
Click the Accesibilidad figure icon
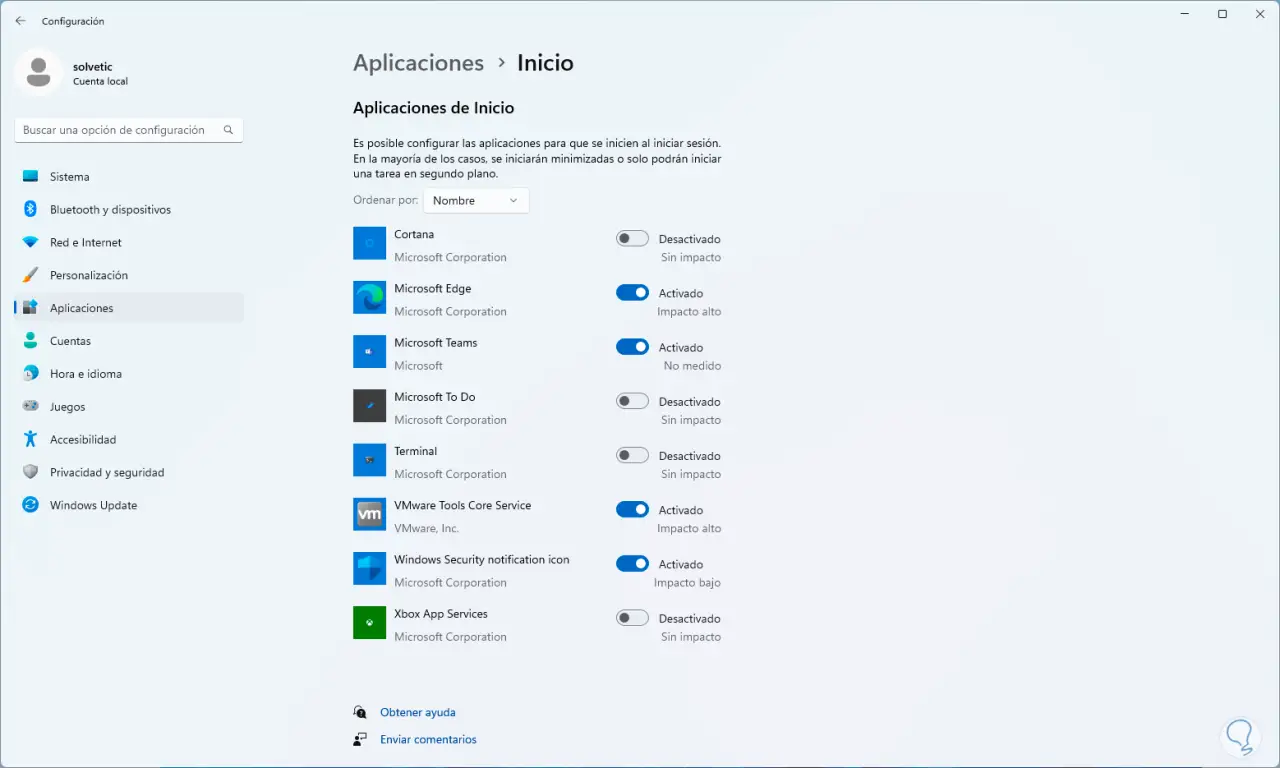(x=30, y=440)
